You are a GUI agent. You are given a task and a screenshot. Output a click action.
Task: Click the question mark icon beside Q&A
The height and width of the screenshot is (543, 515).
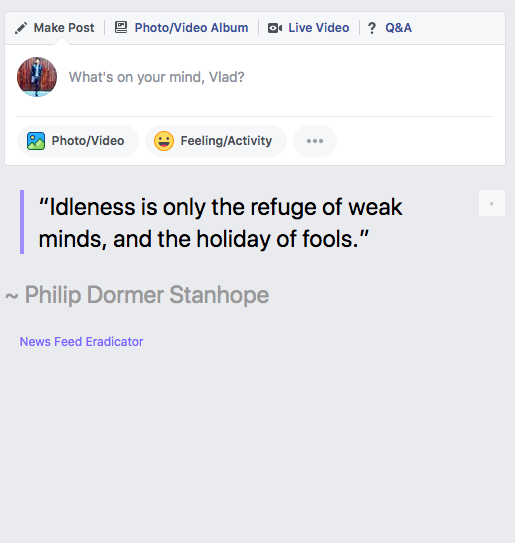372,28
